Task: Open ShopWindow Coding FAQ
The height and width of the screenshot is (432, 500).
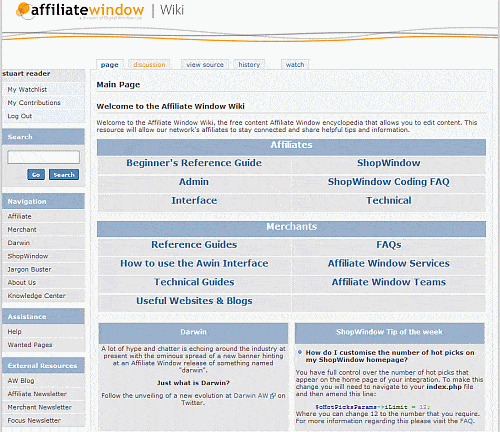Action: coord(389,182)
